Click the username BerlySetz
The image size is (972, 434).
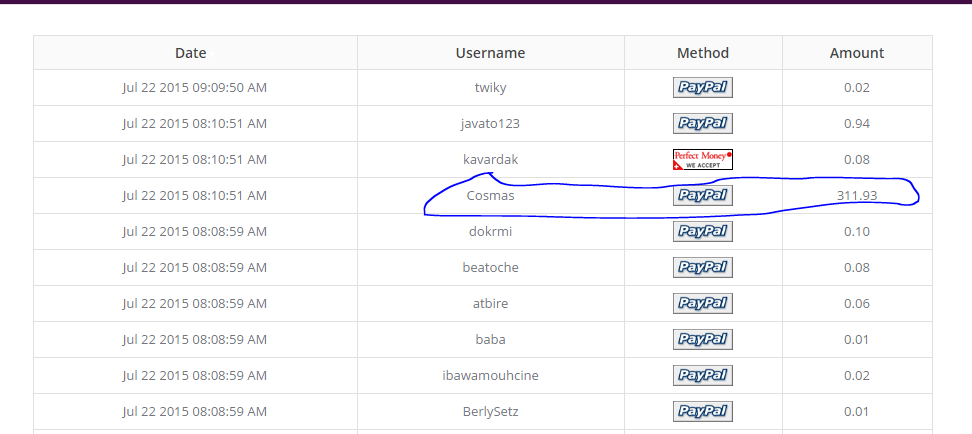coord(490,411)
